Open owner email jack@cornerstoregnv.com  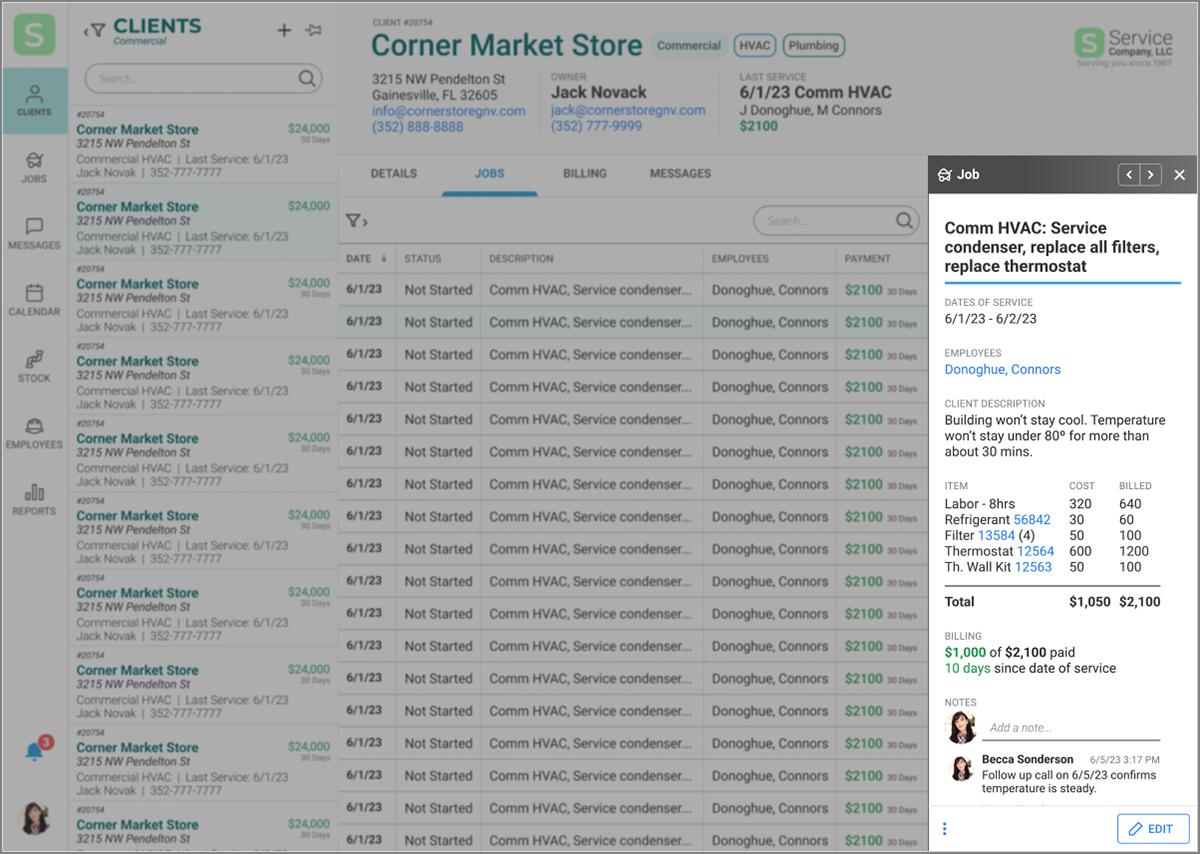628,111
